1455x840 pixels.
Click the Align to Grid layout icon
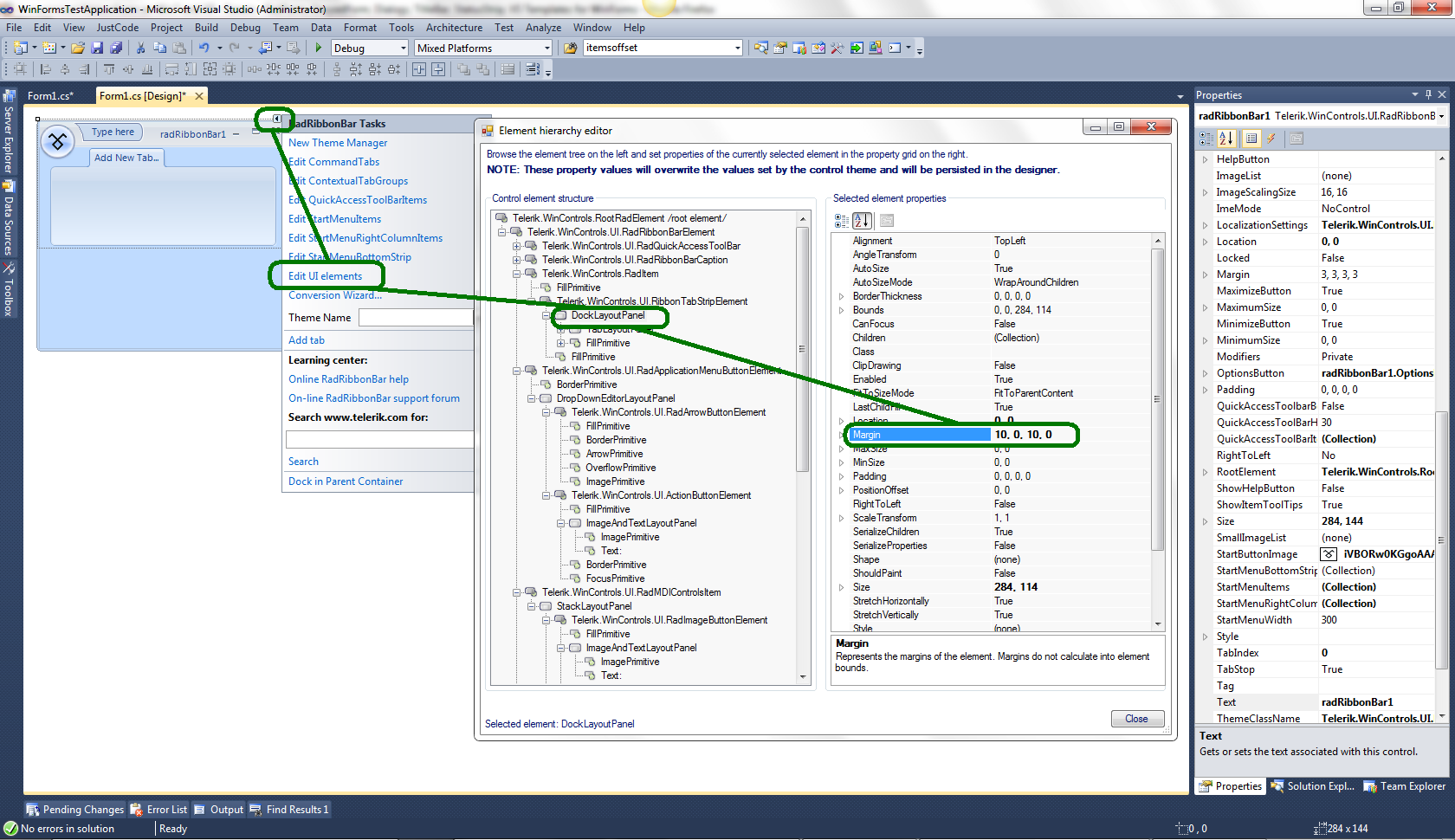20,69
